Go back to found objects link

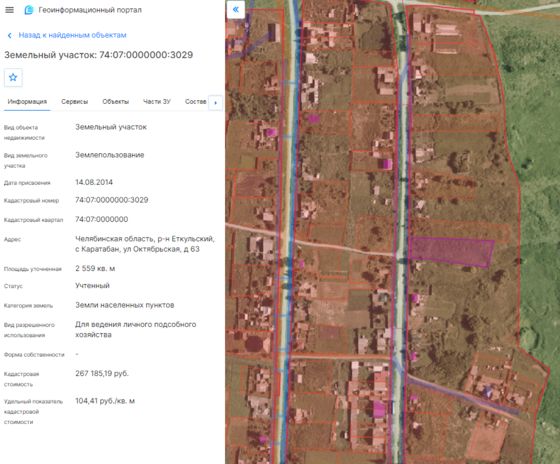[x=72, y=35]
